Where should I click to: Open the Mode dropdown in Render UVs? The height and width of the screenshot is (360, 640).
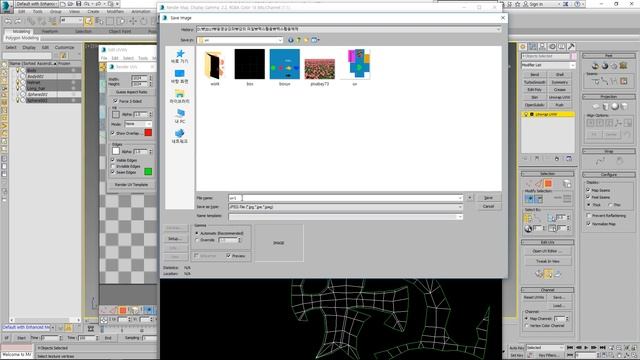[x=149, y=124]
